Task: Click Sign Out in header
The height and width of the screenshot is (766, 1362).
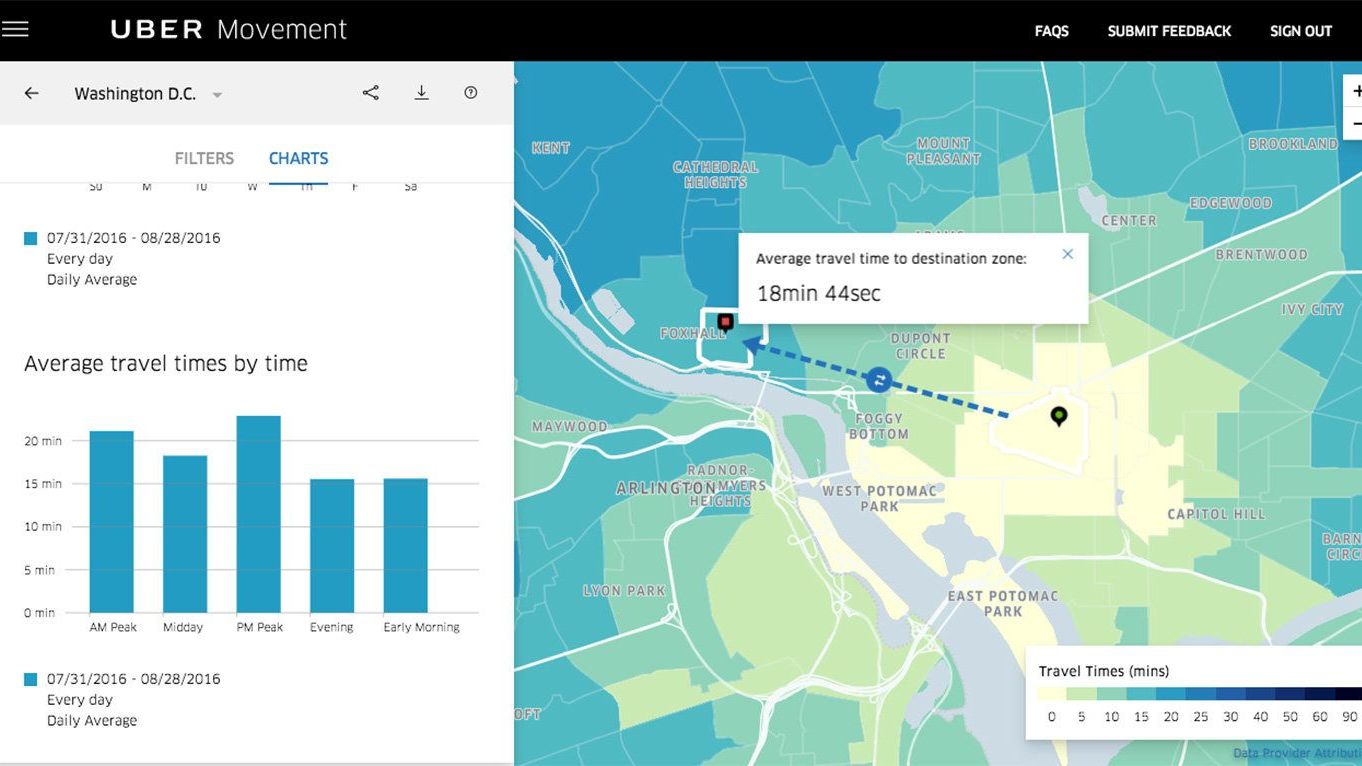Action: (x=1300, y=31)
